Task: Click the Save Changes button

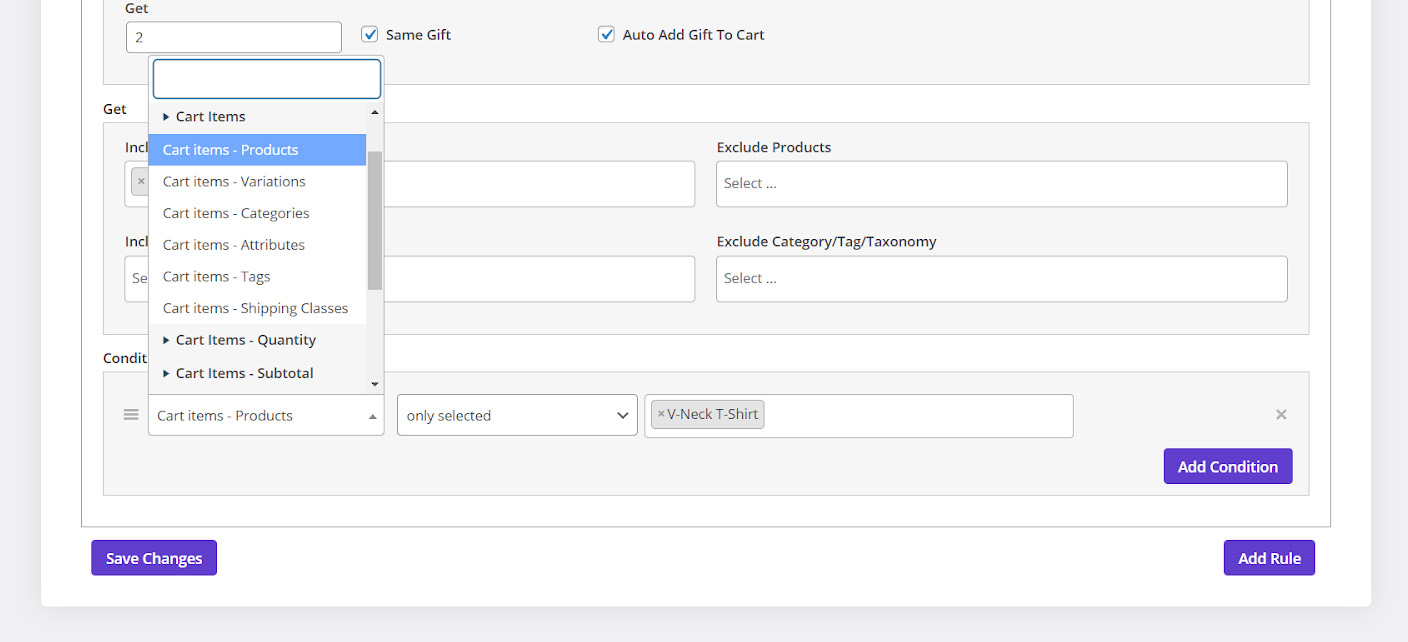Action: (154, 558)
